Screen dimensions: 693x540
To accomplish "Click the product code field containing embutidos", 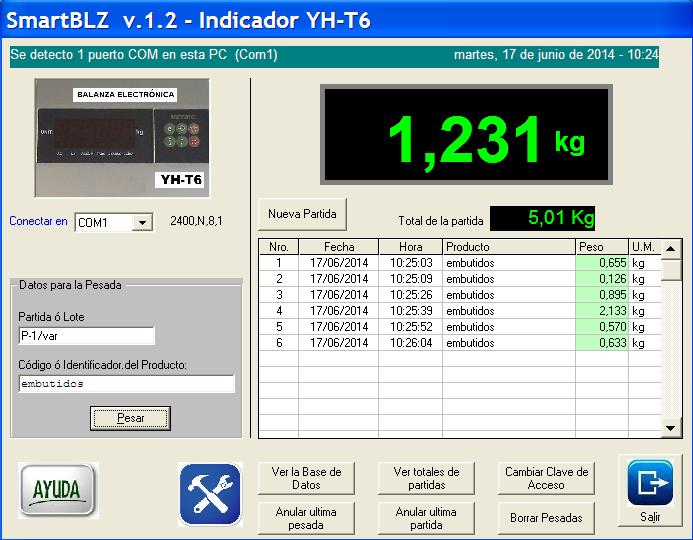I will [x=126, y=383].
